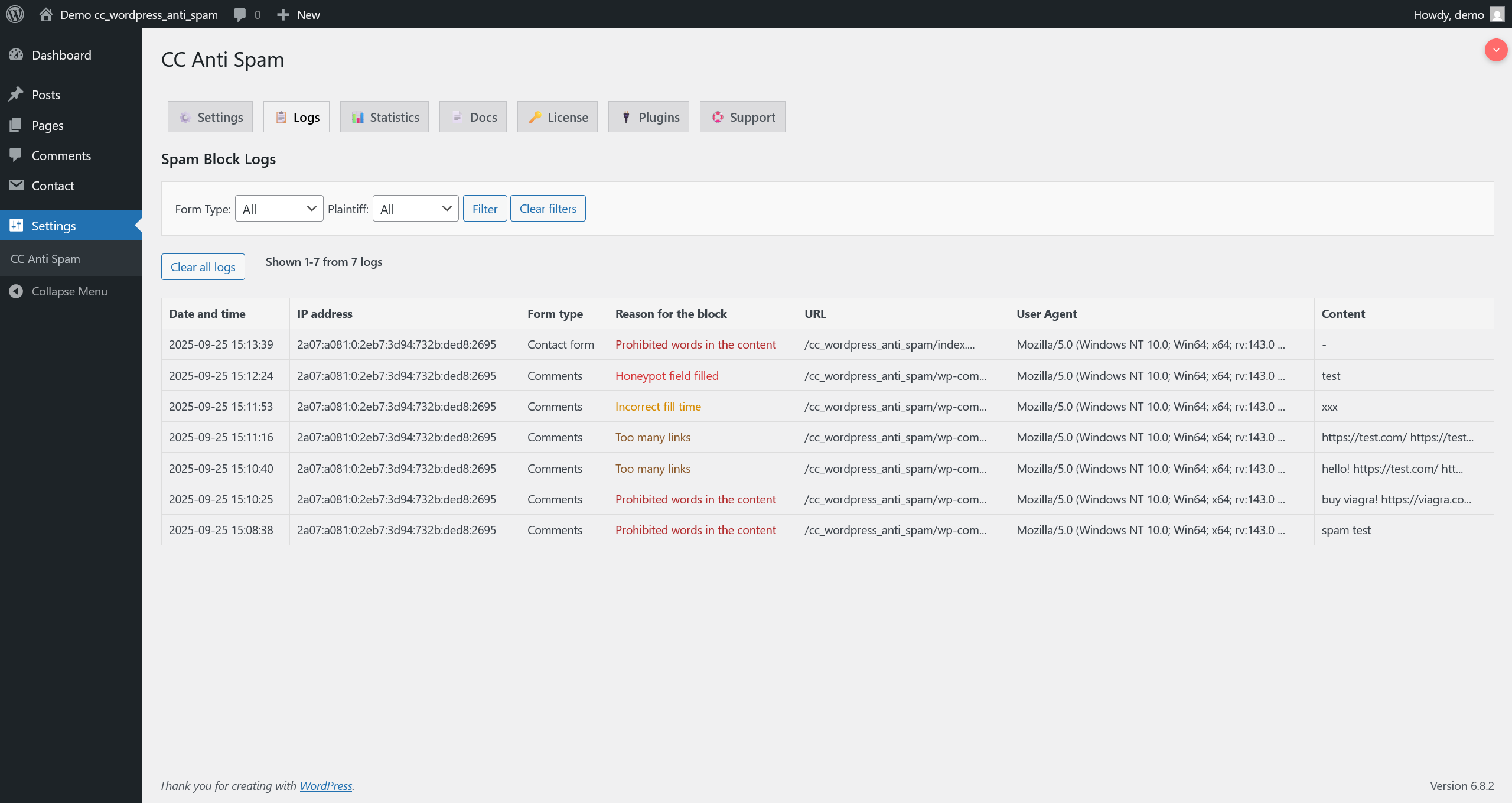
Task: Click the Date and time column header
Action: click(207, 313)
